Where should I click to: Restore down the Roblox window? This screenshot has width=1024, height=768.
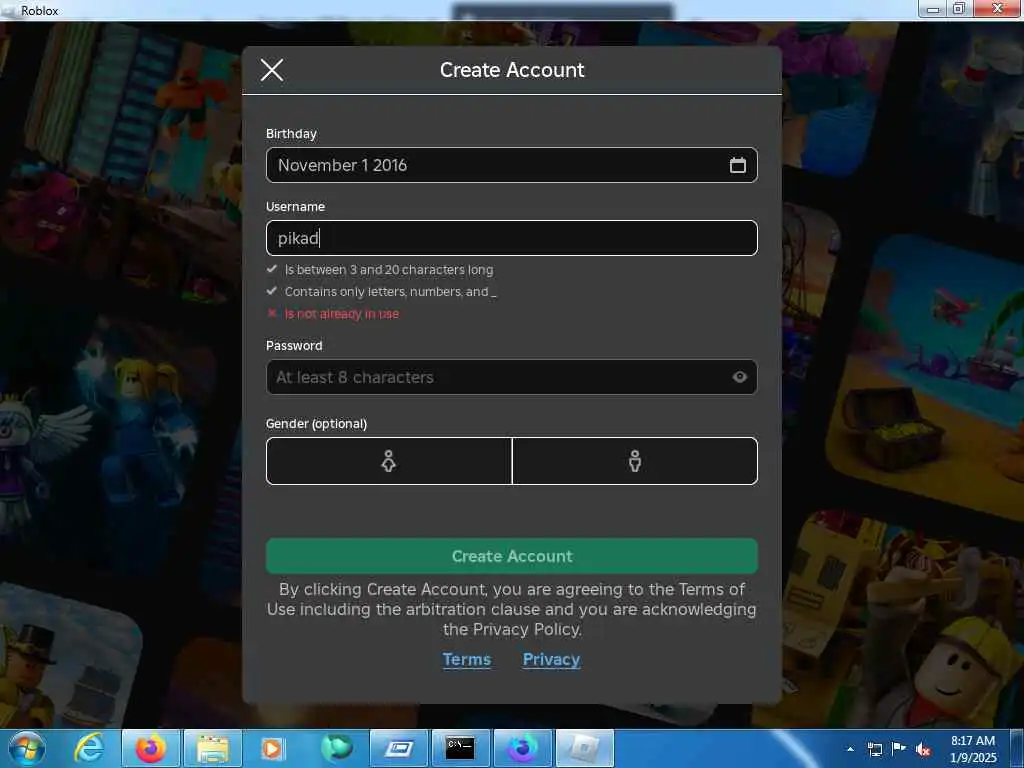(x=959, y=9)
